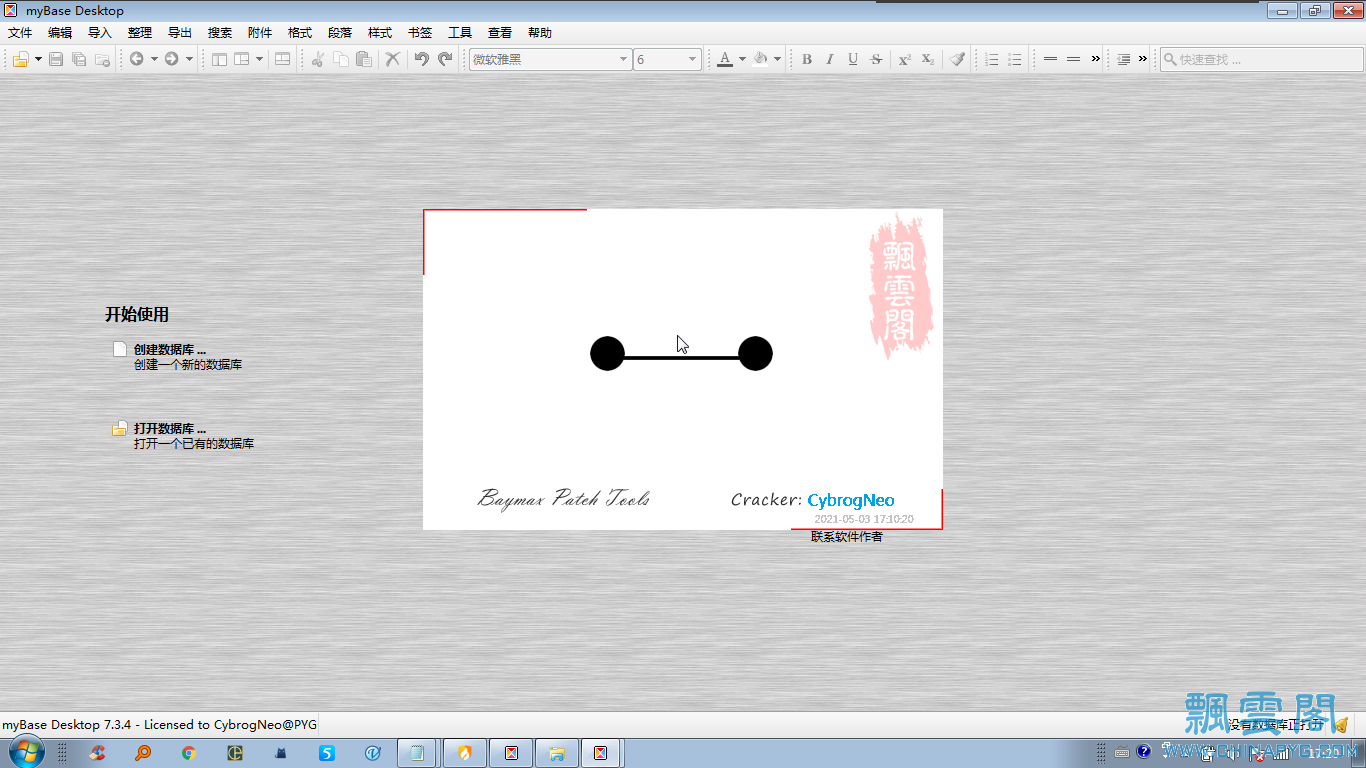Expand the font color dropdown arrow
Image resolution: width=1366 pixels, height=768 pixels.
coord(742,59)
